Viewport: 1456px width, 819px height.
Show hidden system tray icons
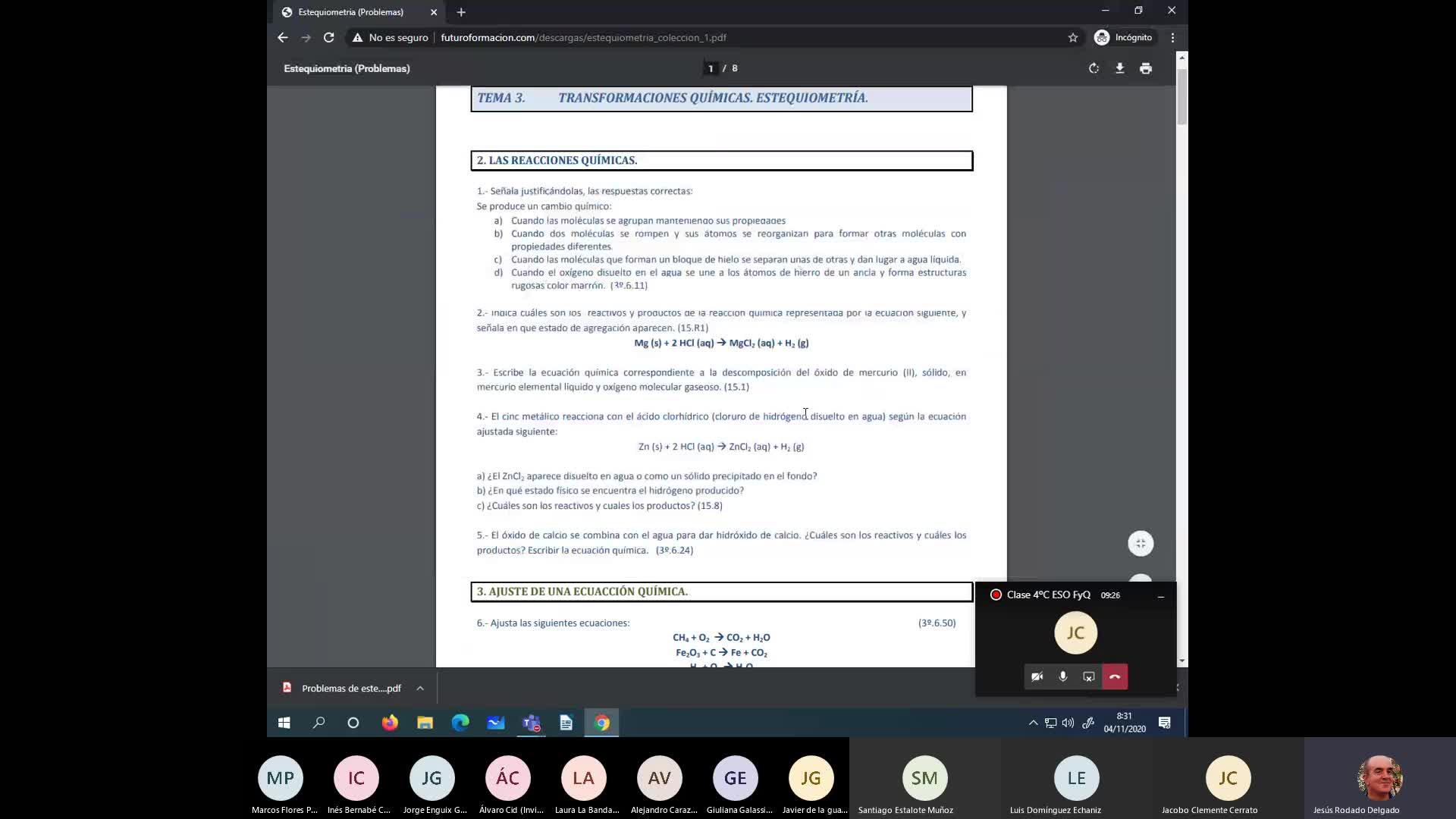pos(1033,723)
